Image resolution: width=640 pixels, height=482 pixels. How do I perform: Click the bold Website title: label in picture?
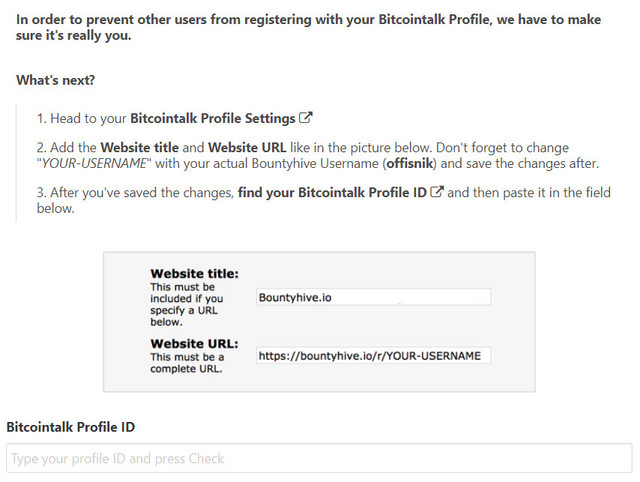[x=194, y=273]
